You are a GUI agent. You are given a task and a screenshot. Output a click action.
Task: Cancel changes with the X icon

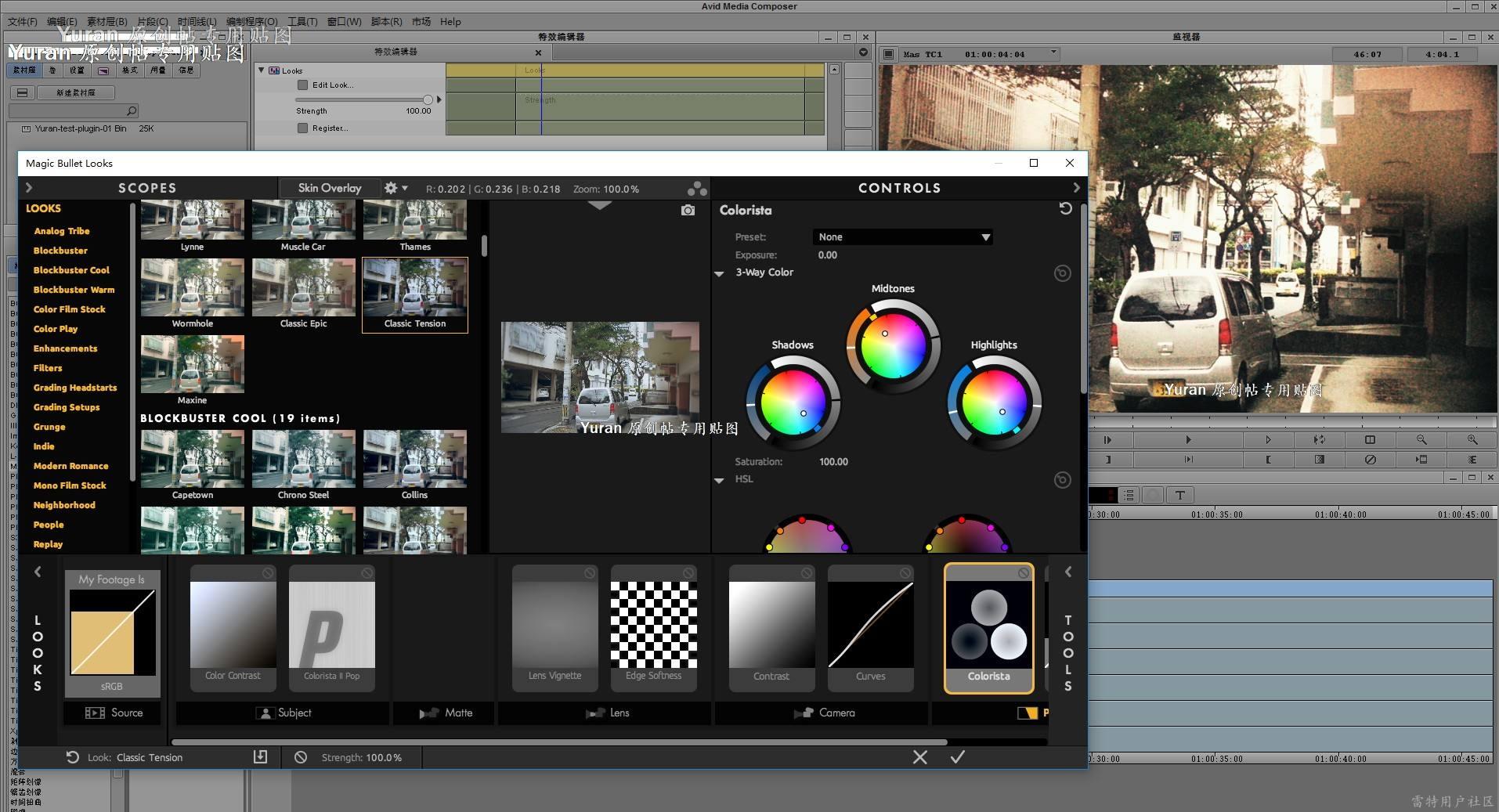pos(919,757)
